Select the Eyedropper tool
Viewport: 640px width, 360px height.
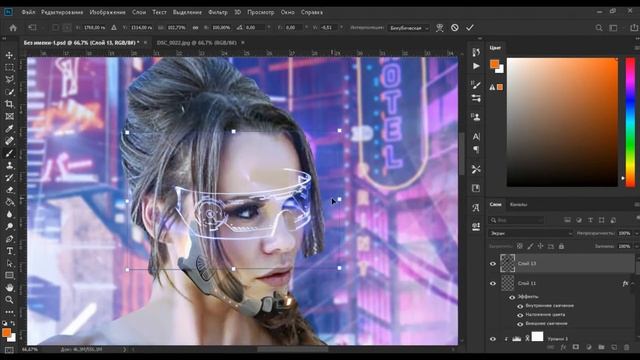pyautogui.click(x=9, y=129)
